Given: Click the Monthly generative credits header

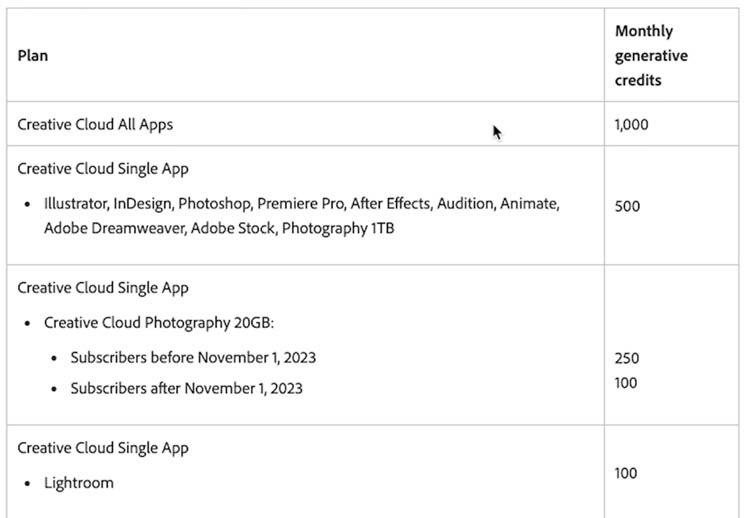Looking at the screenshot, I should 651,55.
